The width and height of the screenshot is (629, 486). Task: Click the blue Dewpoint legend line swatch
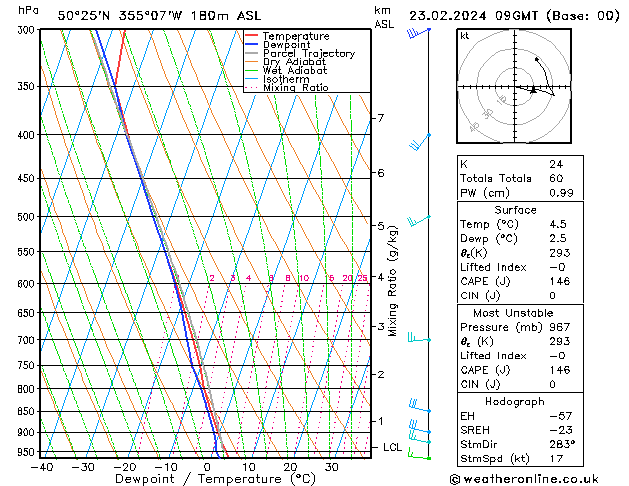tap(252, 44)
